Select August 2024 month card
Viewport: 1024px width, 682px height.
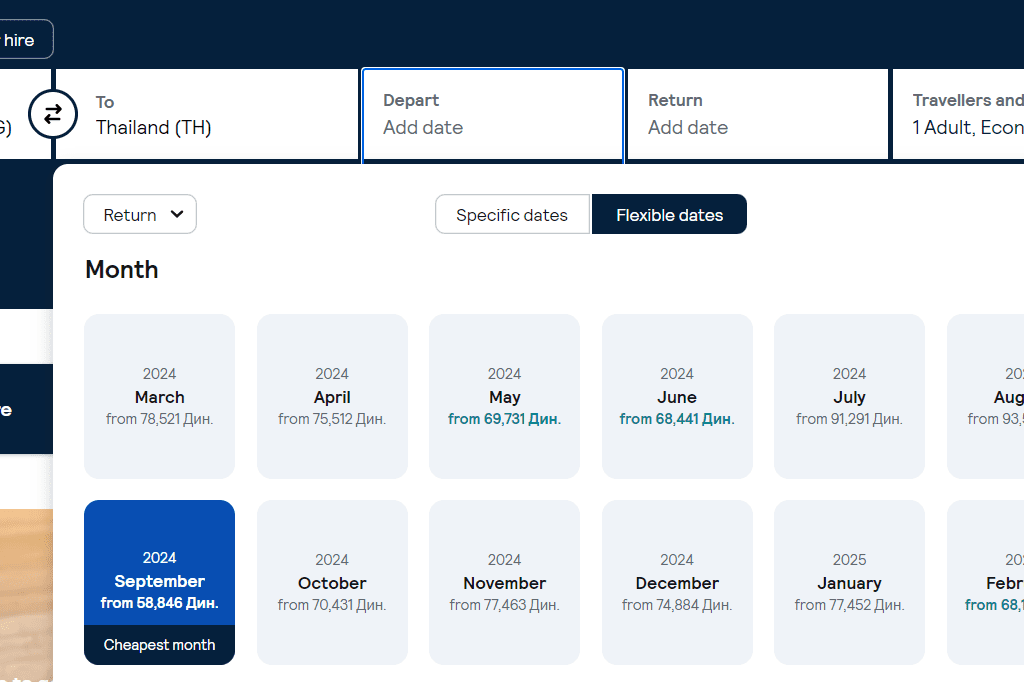985,397
